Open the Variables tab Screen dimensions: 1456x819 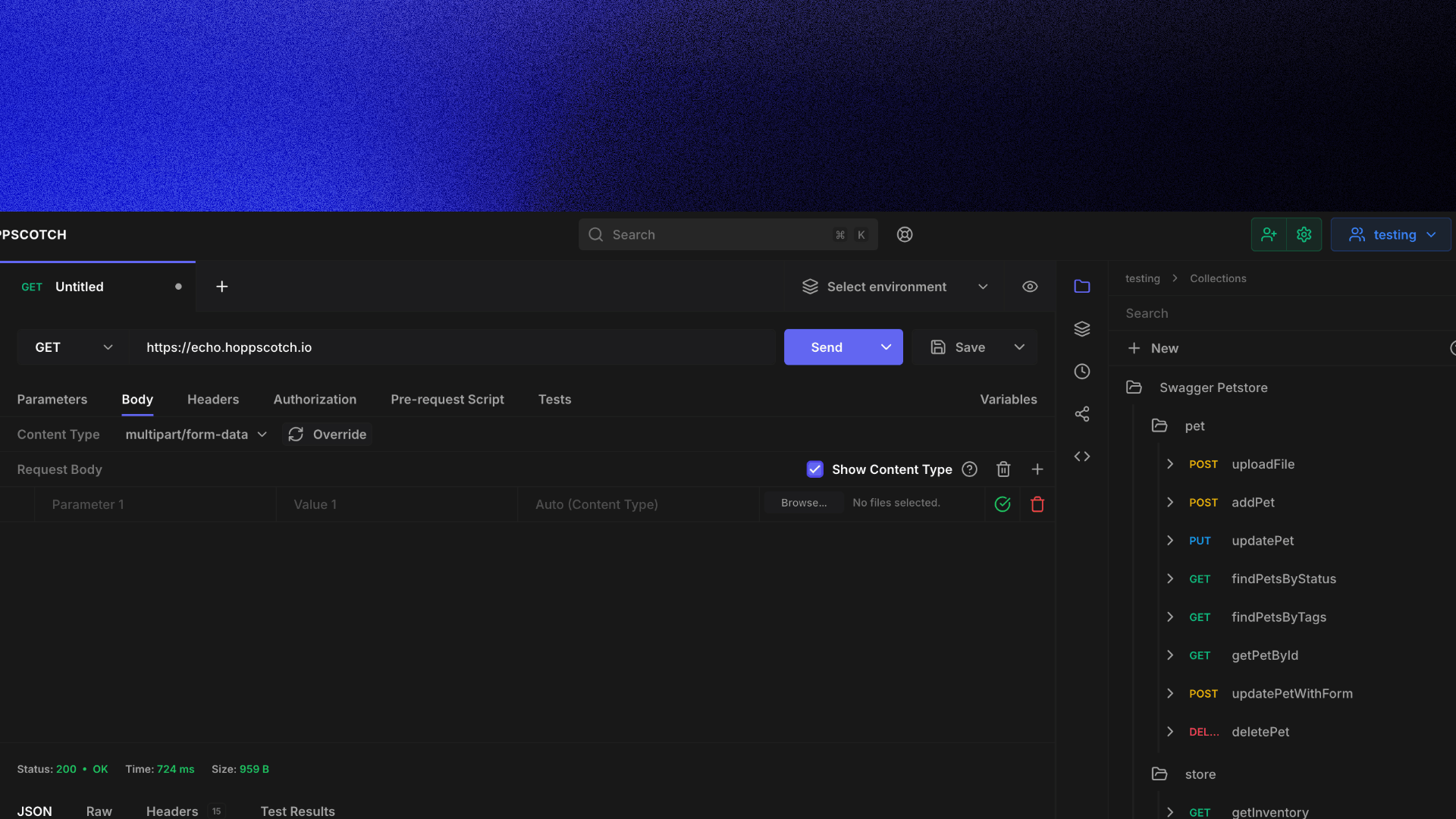point(1008,399)
